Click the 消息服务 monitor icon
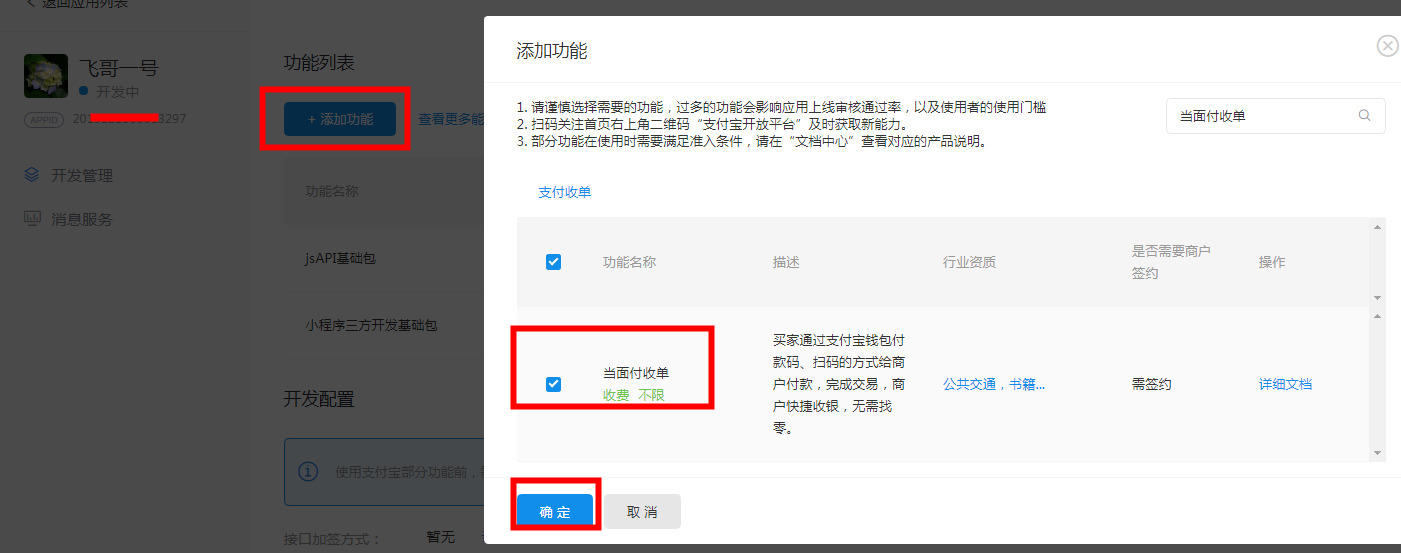Viewport: 1401px width, 553px height. (32, 219)
